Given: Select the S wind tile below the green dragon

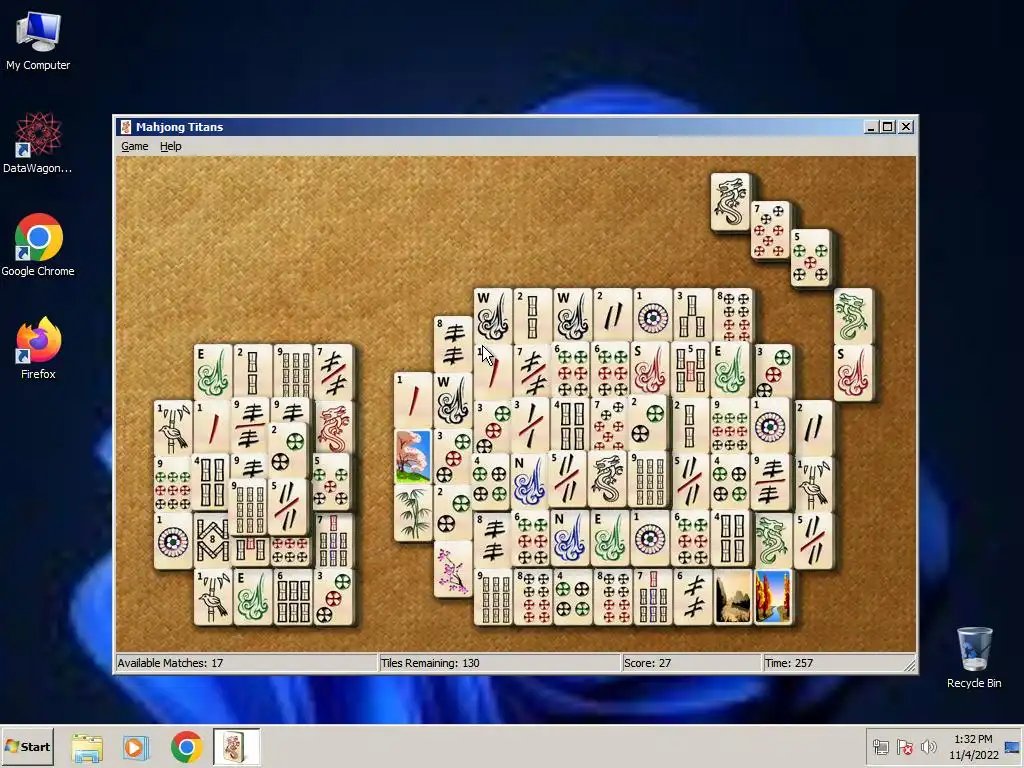Looking at the screenshot, I should (853, 372).
